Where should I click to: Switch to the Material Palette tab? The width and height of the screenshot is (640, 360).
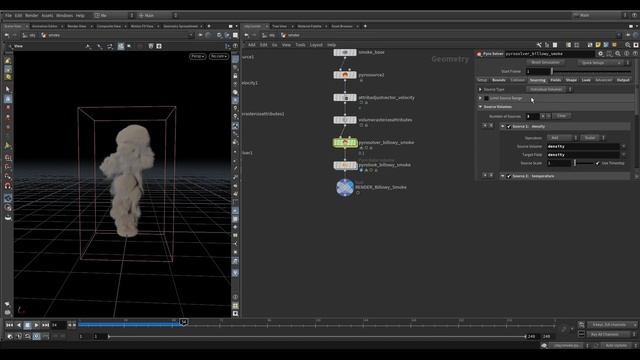[x=309, y=26]
